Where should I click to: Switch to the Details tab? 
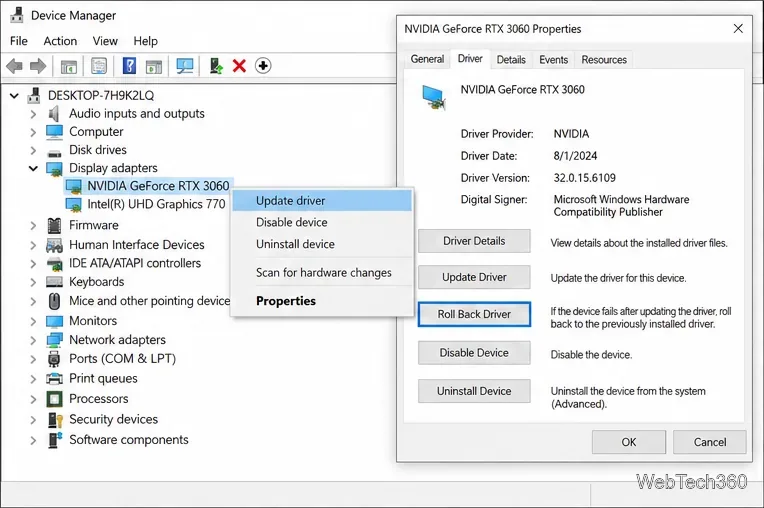[511, 59]
